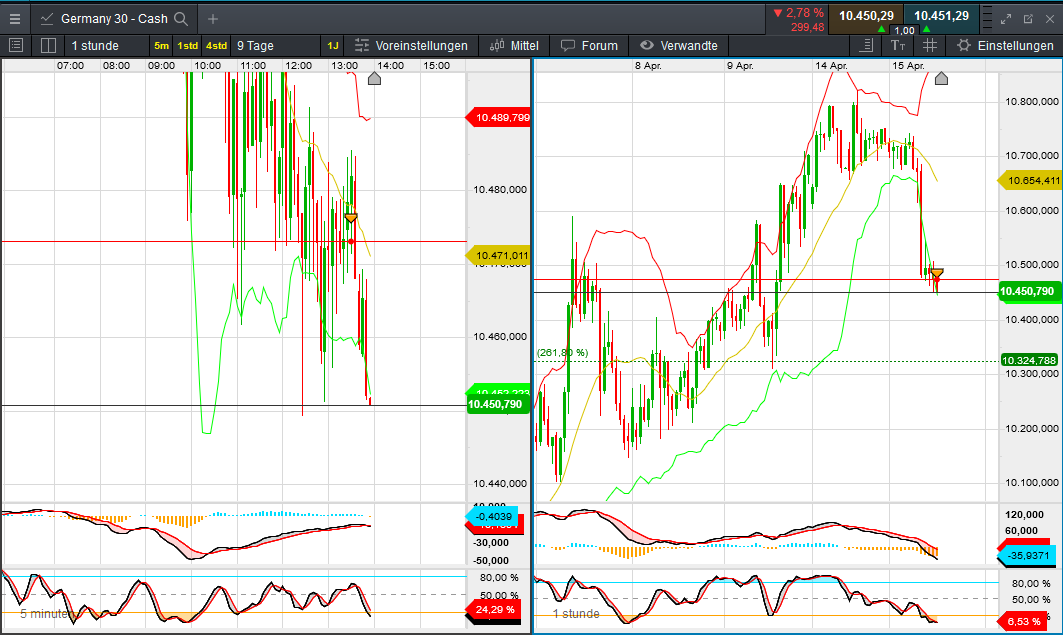
Task: Expand chart to fullscreen
Action: coord(1006,19)
